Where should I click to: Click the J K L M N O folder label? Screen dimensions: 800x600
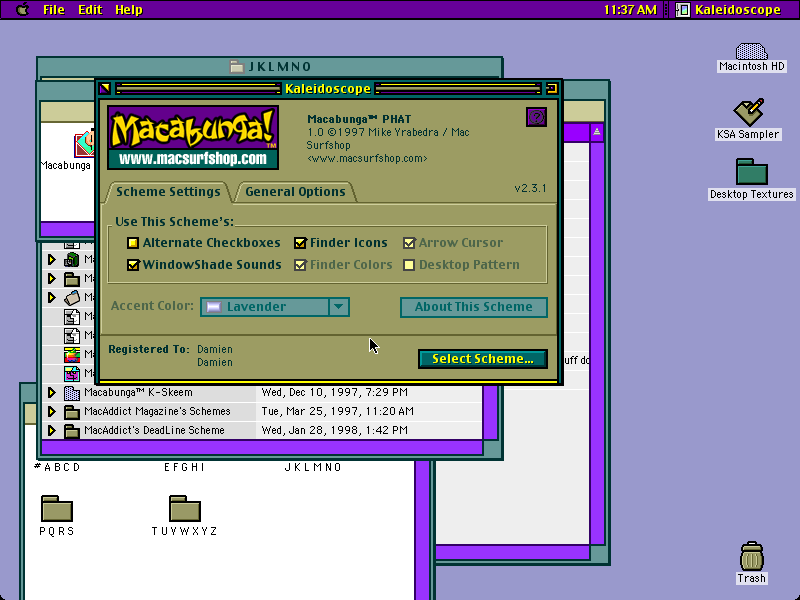pos(313,467)
